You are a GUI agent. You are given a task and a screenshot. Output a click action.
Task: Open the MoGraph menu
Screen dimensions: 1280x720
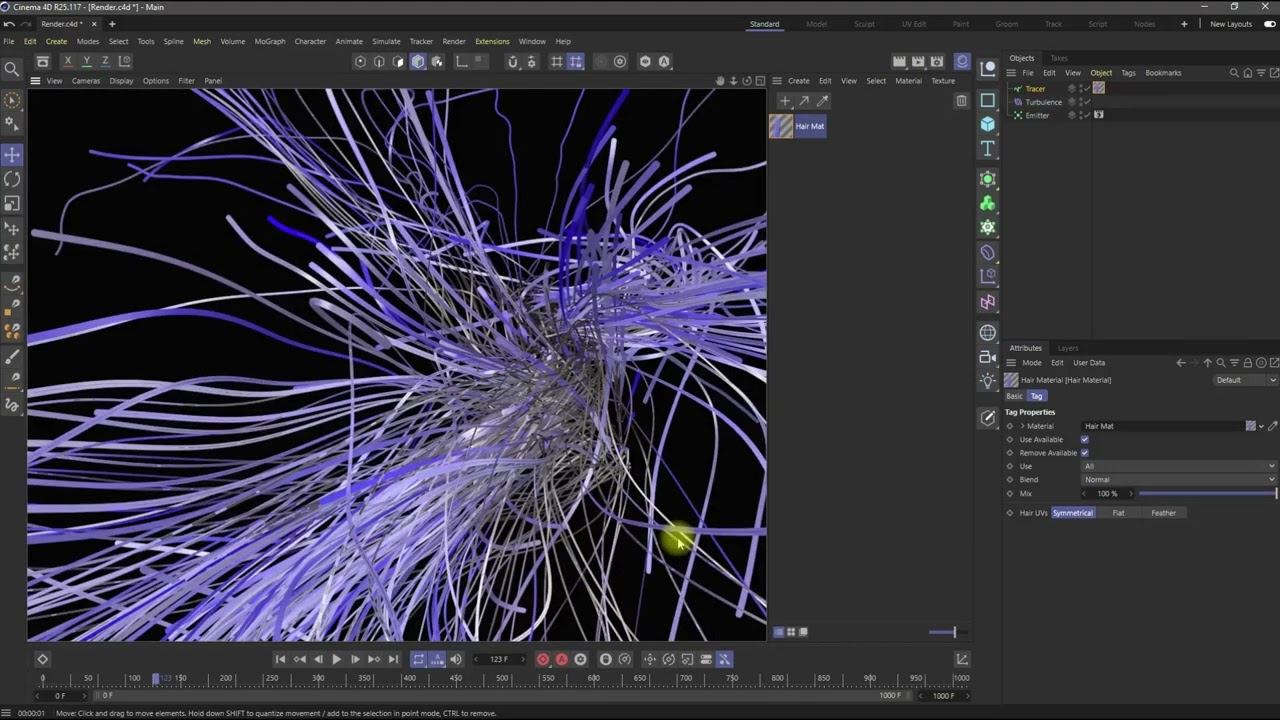coord(270,42)
